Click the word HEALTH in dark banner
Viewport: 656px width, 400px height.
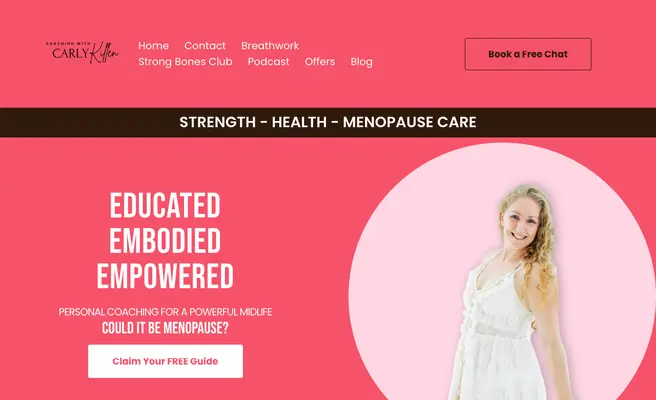(x=299, y=122)
